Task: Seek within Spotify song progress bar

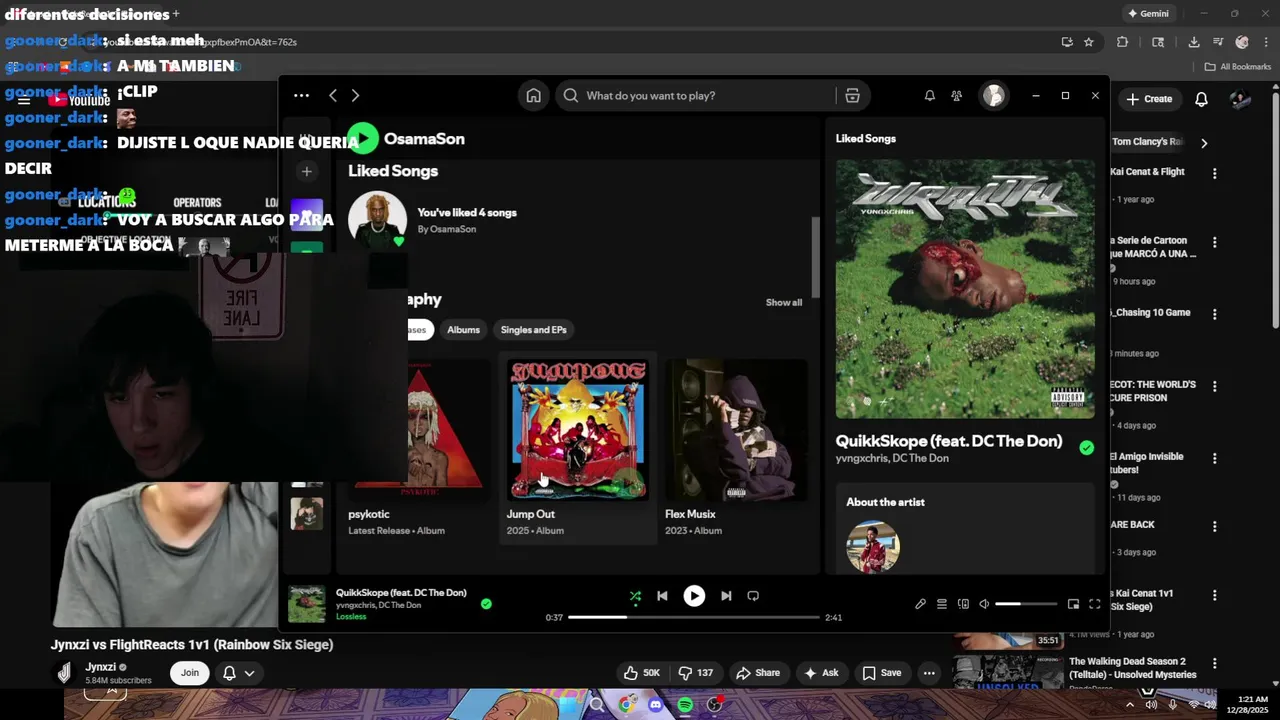Action: 694,617
